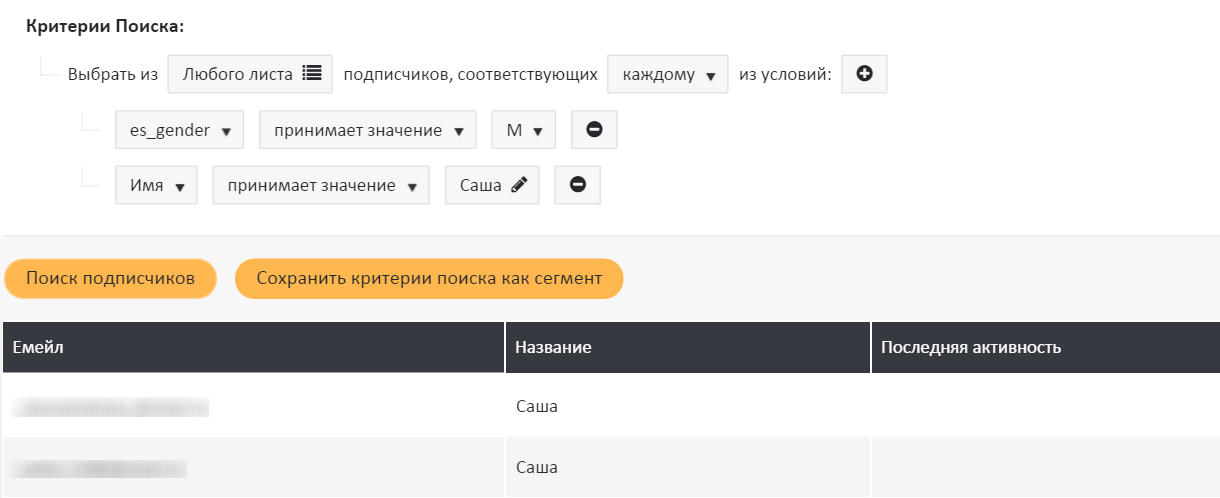Image resolution: width=1220 pixels, height=498 pixels.
Task: Click the Название column header
Action: pos(687,348)
